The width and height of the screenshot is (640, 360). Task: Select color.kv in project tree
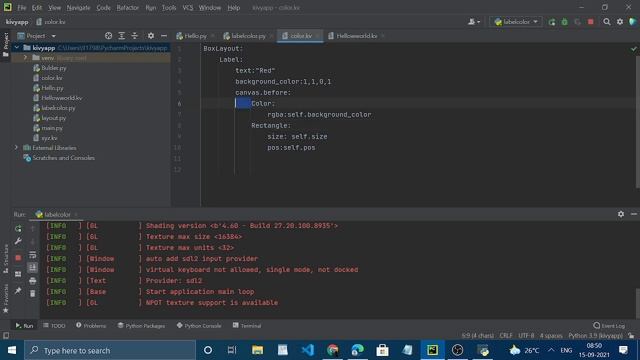(x=52, y=78)
